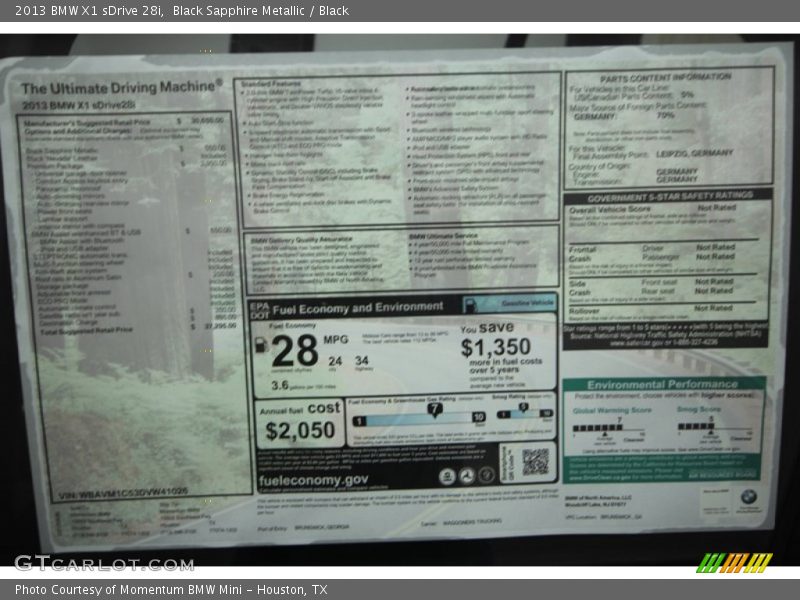Click the smog rating marker 5

point(523,407)
